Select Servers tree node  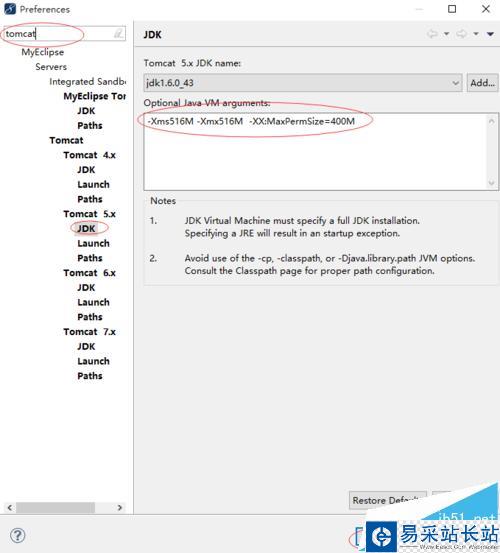tap(51, 67)
